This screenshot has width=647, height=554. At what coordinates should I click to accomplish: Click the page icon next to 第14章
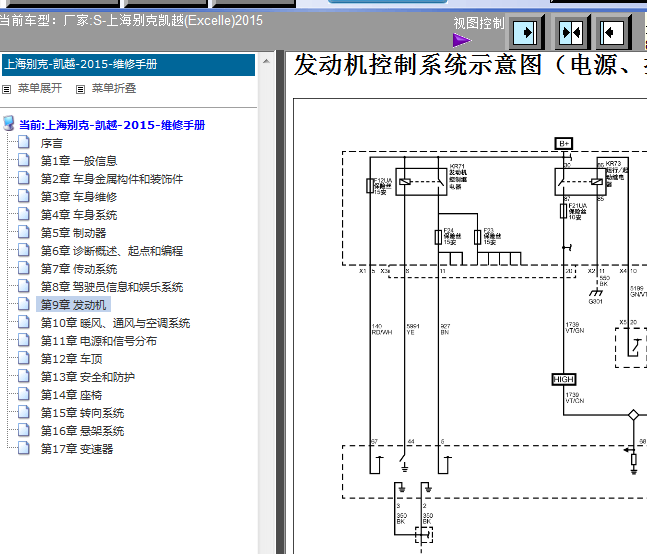click(x=24, y=394)
